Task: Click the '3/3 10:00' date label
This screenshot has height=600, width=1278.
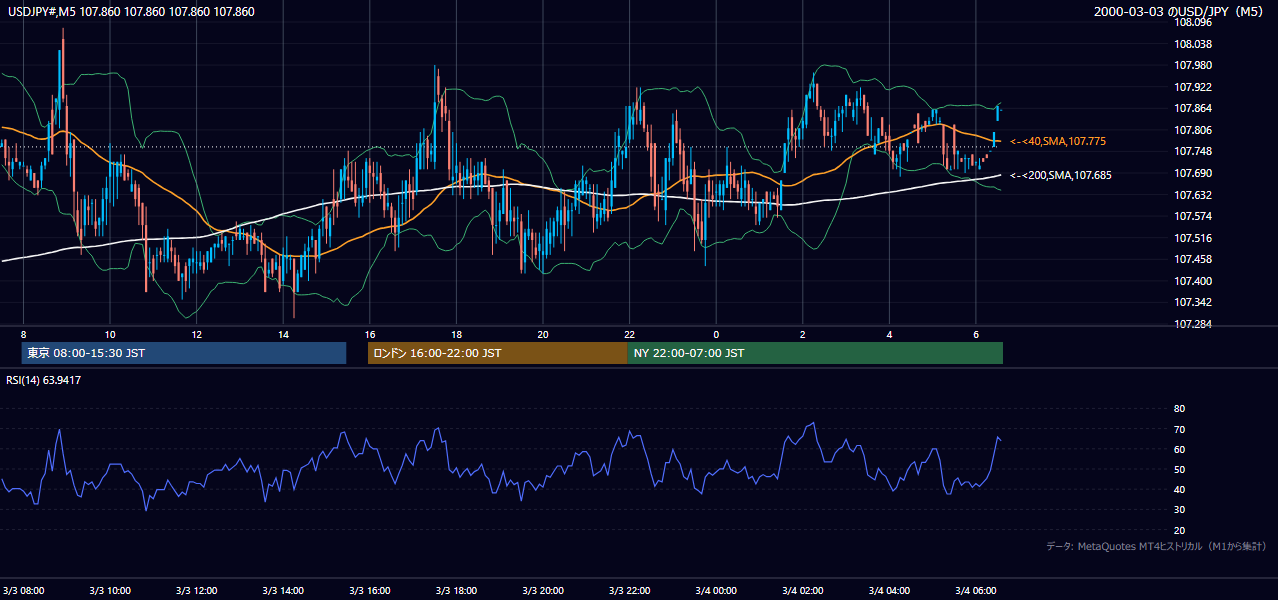Action: coord(110,590)
